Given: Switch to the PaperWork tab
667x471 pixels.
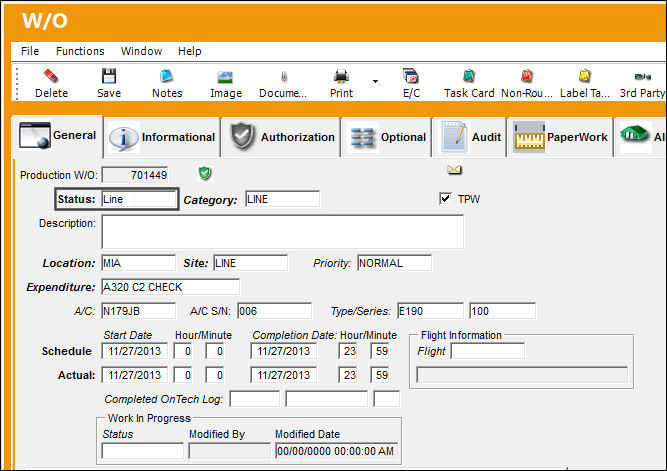Looking at the screenshot, I should click(x=560, y=137).
